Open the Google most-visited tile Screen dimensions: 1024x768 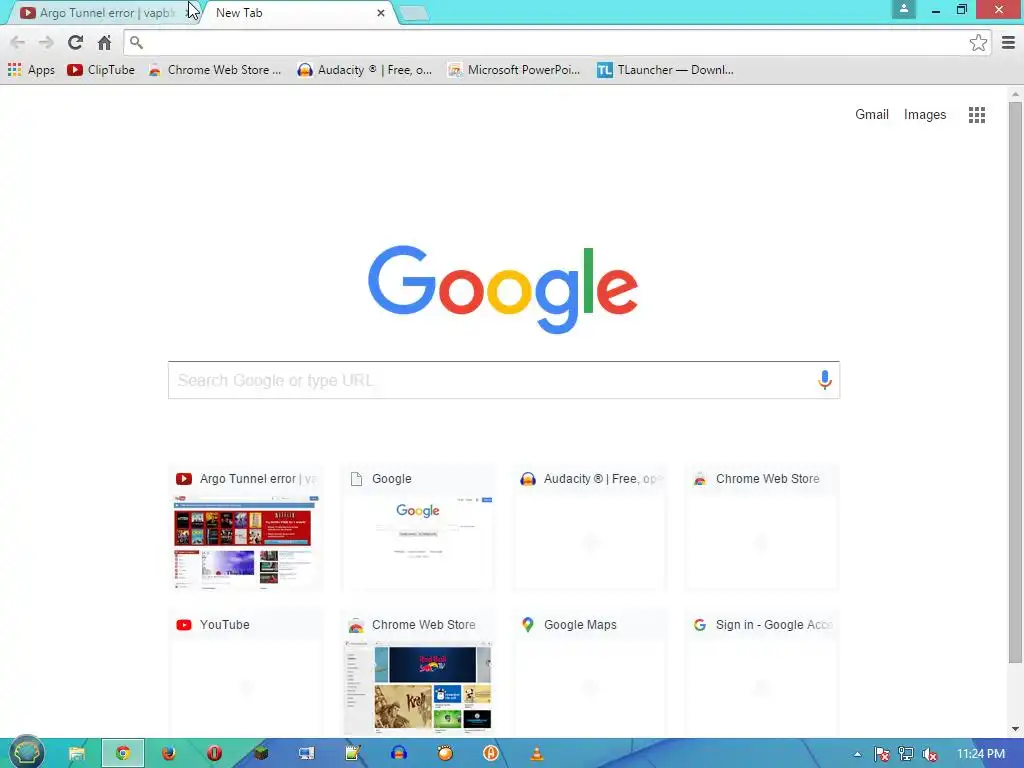point(418,528)
